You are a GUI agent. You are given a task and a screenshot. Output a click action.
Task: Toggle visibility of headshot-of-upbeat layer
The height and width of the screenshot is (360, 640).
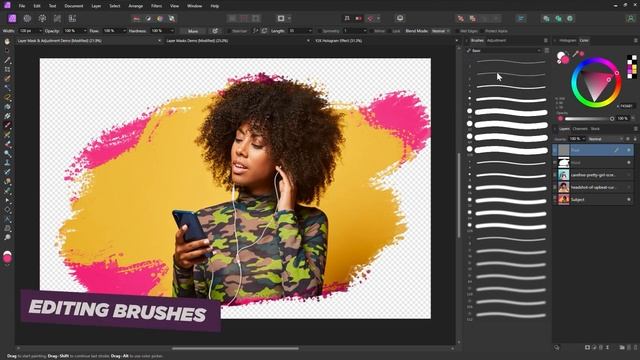tap(629, 187)
